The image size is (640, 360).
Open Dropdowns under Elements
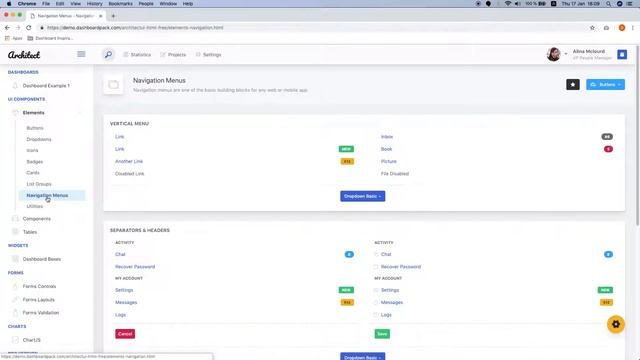(x=39, y=140)
